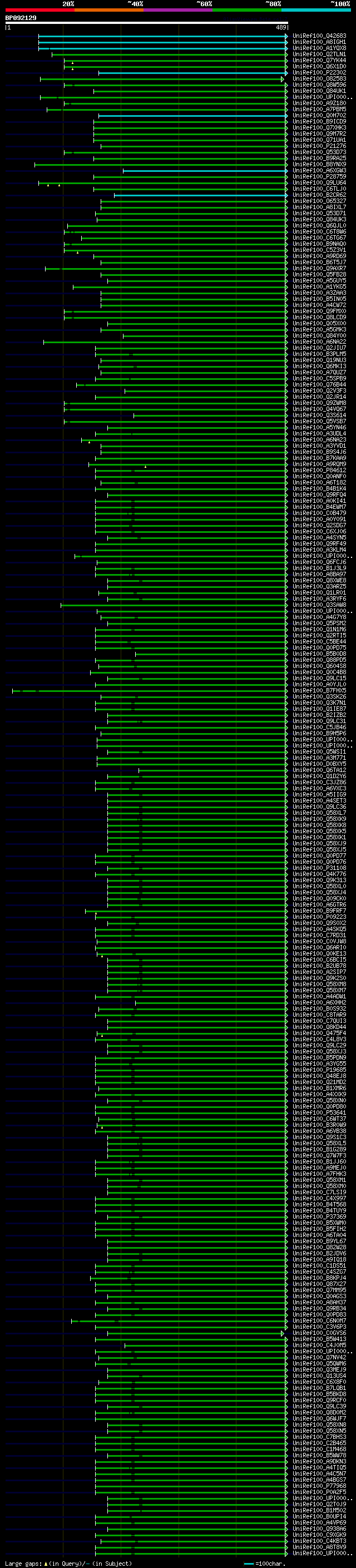This screenshot has width=356, height=1568.
Task: Select the UniRef100_Q9K313 label
Action: point(319,880)
